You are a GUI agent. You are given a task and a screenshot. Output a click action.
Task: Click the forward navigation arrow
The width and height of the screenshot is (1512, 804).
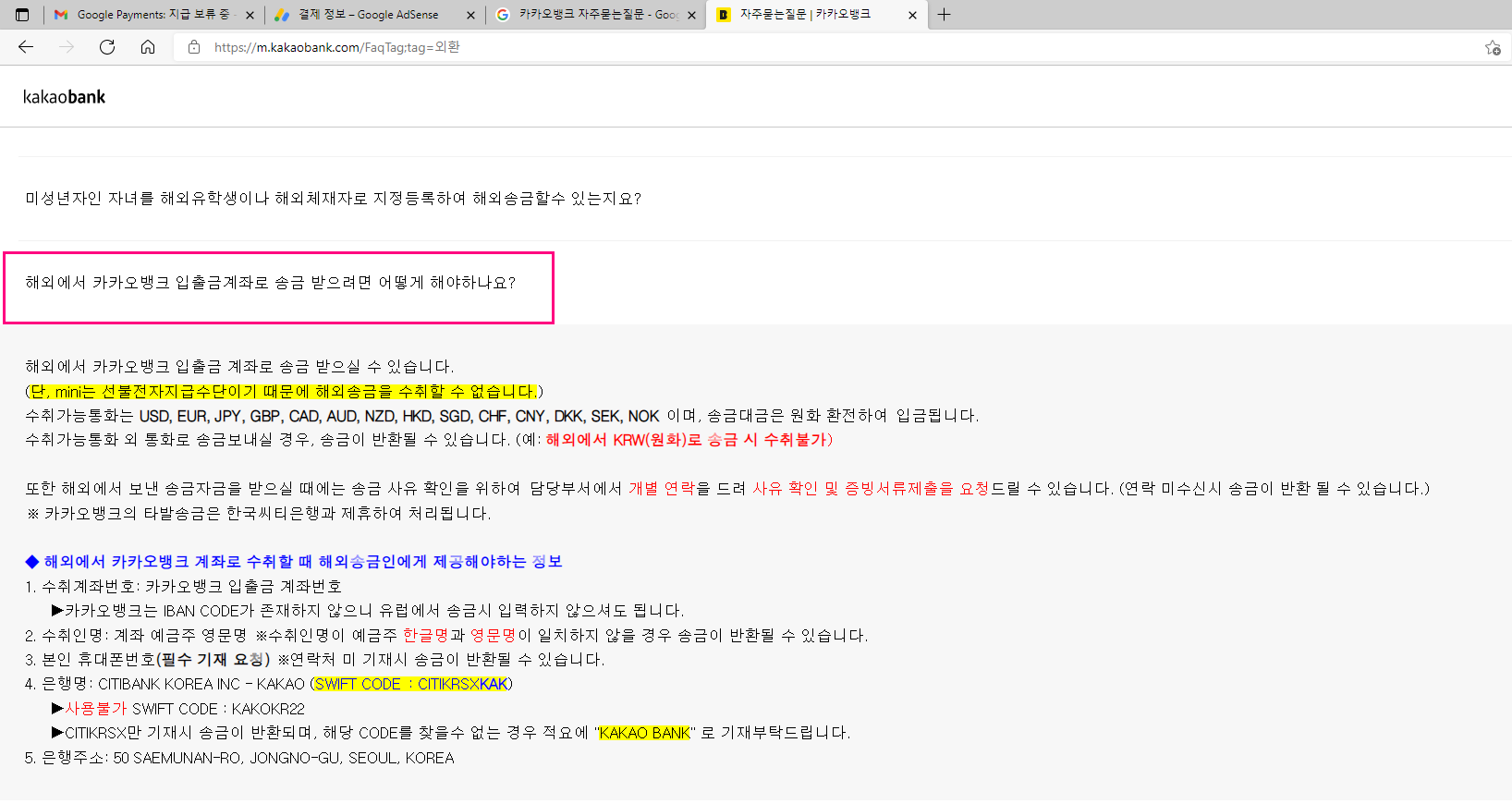[67, 47]
